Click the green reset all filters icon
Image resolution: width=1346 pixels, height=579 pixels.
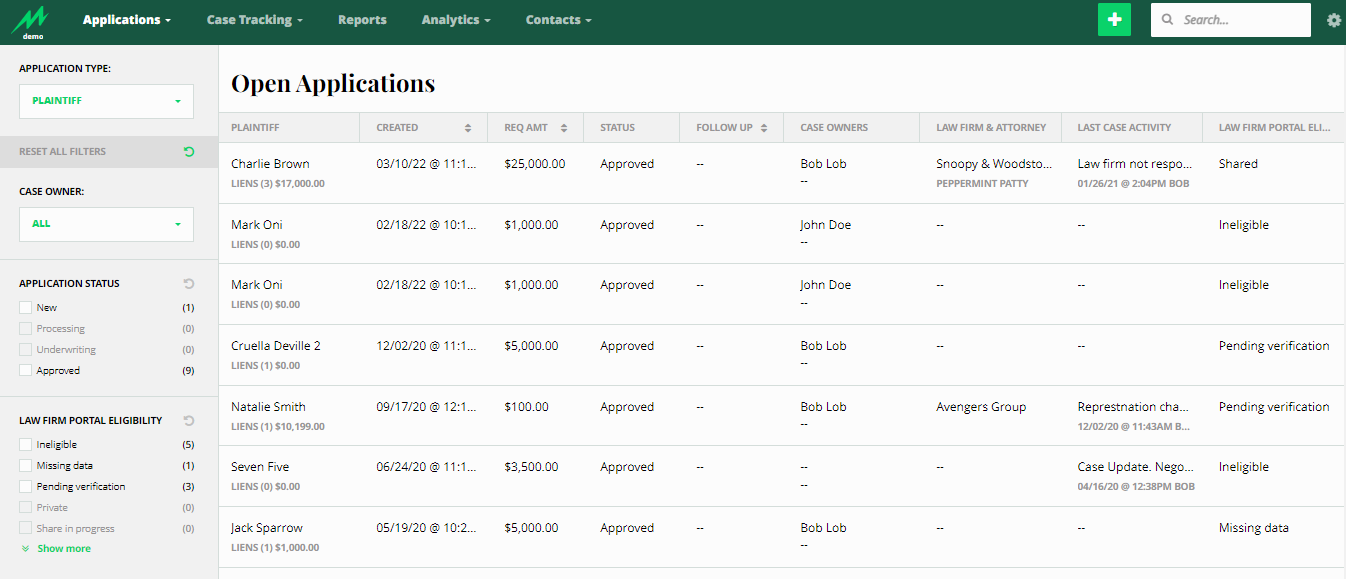[189, 152]
